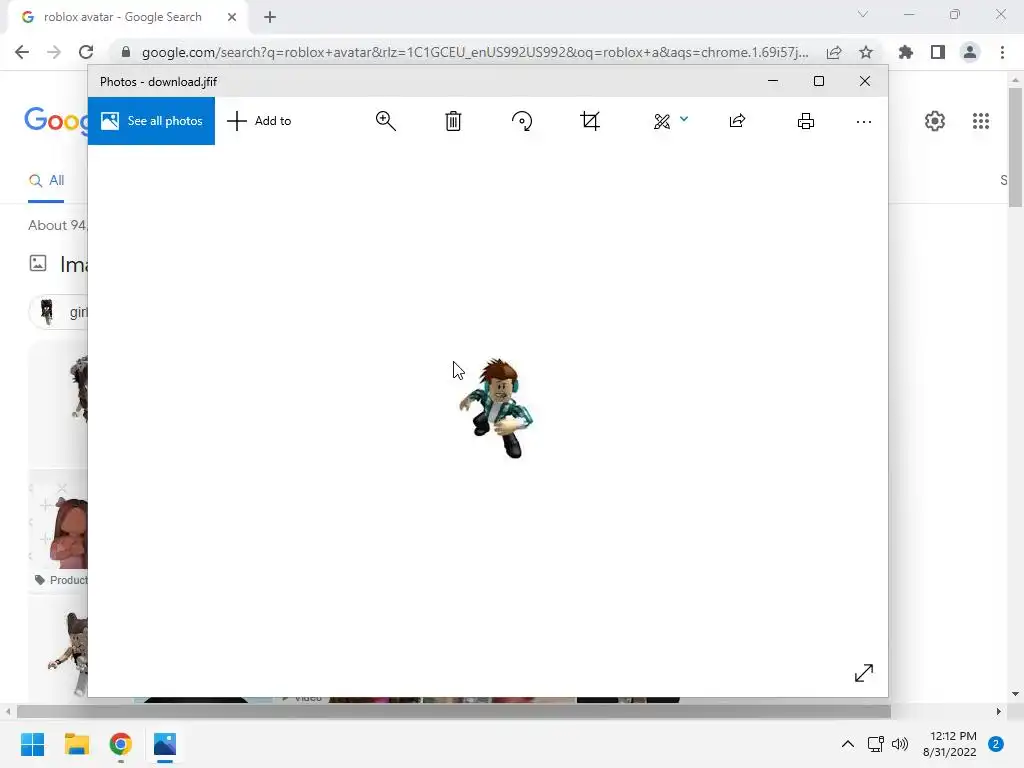The width and height of the screenshot is (1024, 768).
Task: Open Chrome three-dot menu
Action: pyautogui.click(x=1002, y=52)
